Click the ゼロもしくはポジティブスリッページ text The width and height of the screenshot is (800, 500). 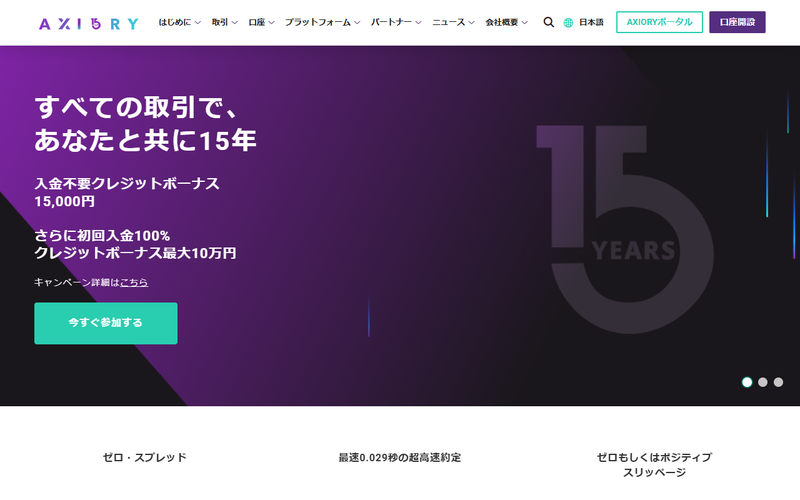click(655, 465)
